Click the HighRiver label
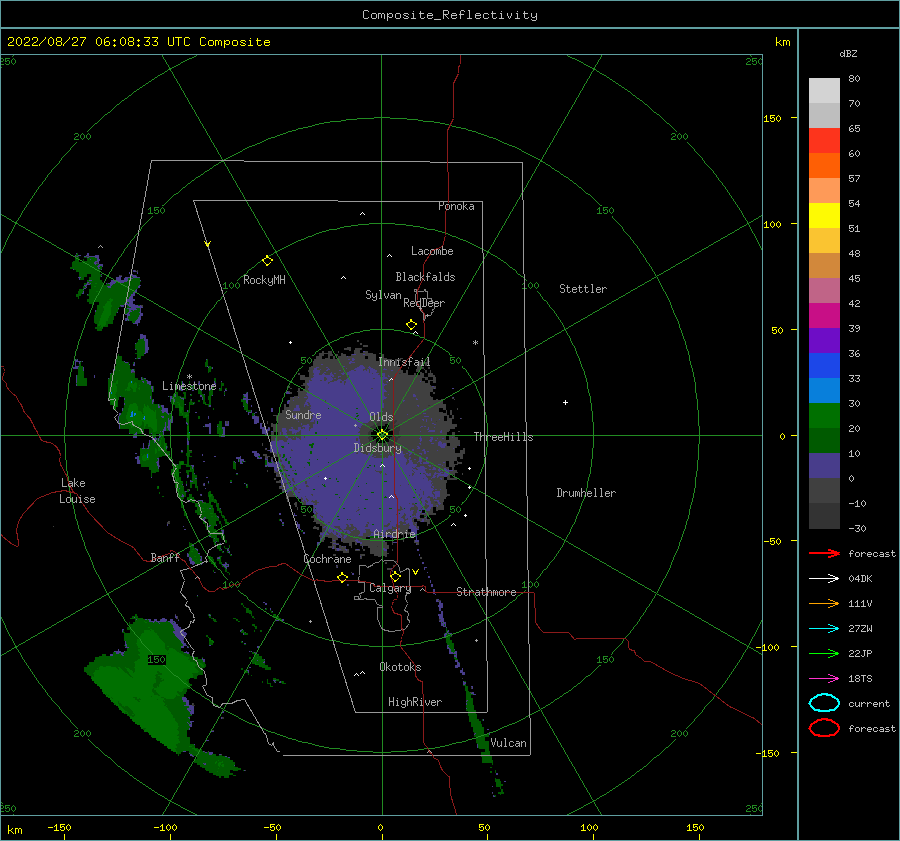The width and height of the screenshot is (900, 841). click(415, 702)
